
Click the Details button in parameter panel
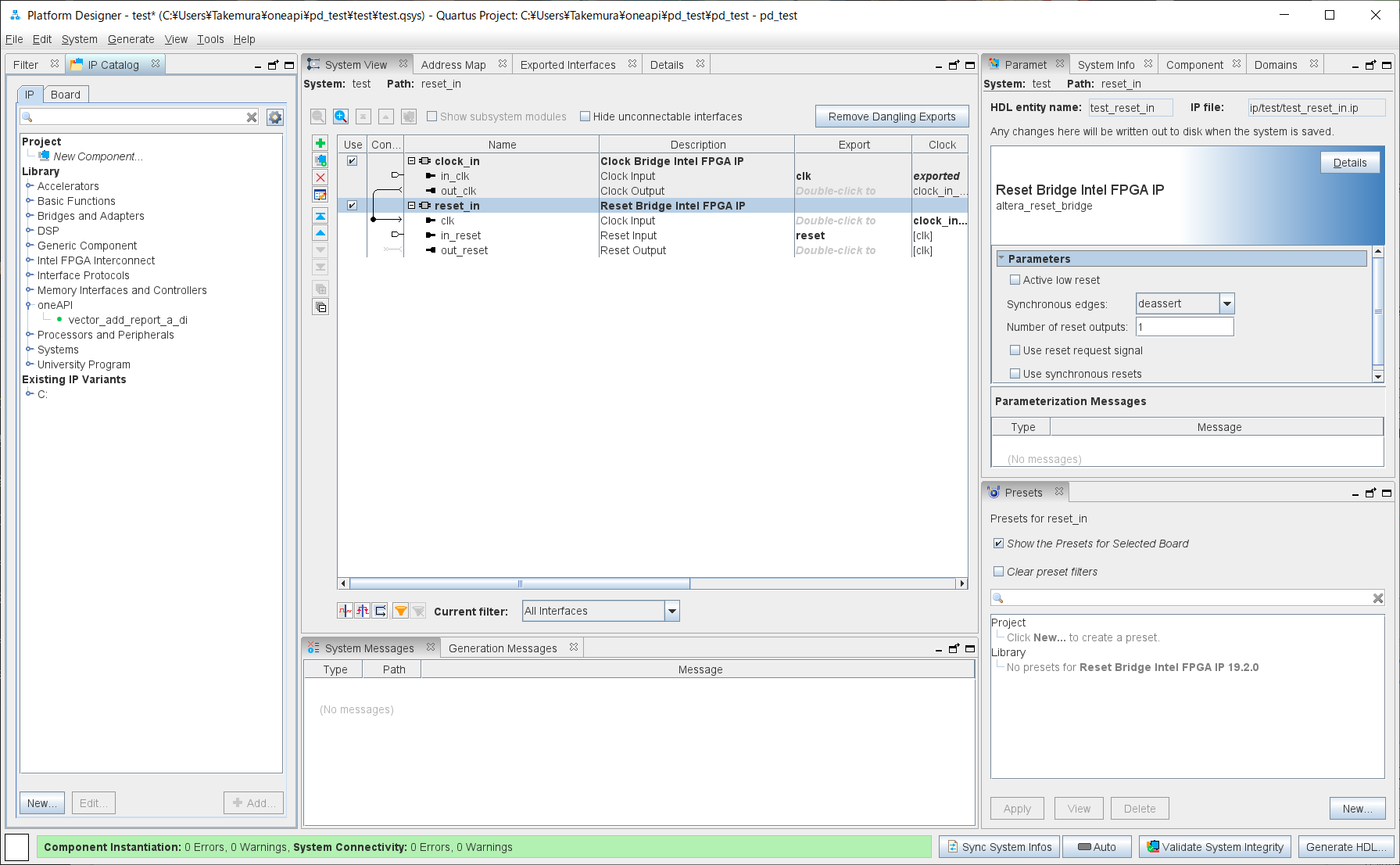coord(1350,163)
